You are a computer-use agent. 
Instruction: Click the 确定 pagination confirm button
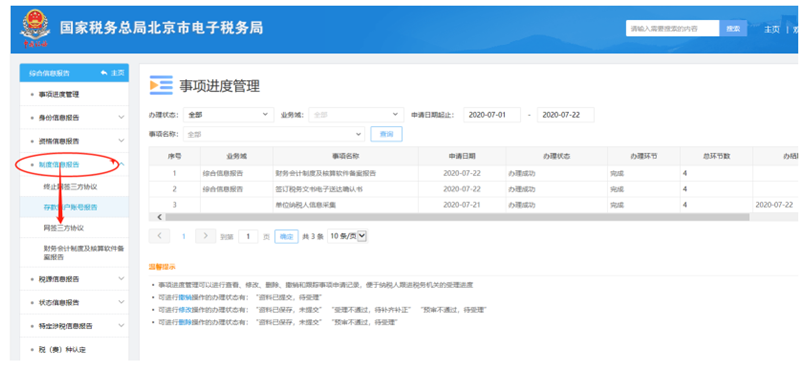(x=287, y=236)
